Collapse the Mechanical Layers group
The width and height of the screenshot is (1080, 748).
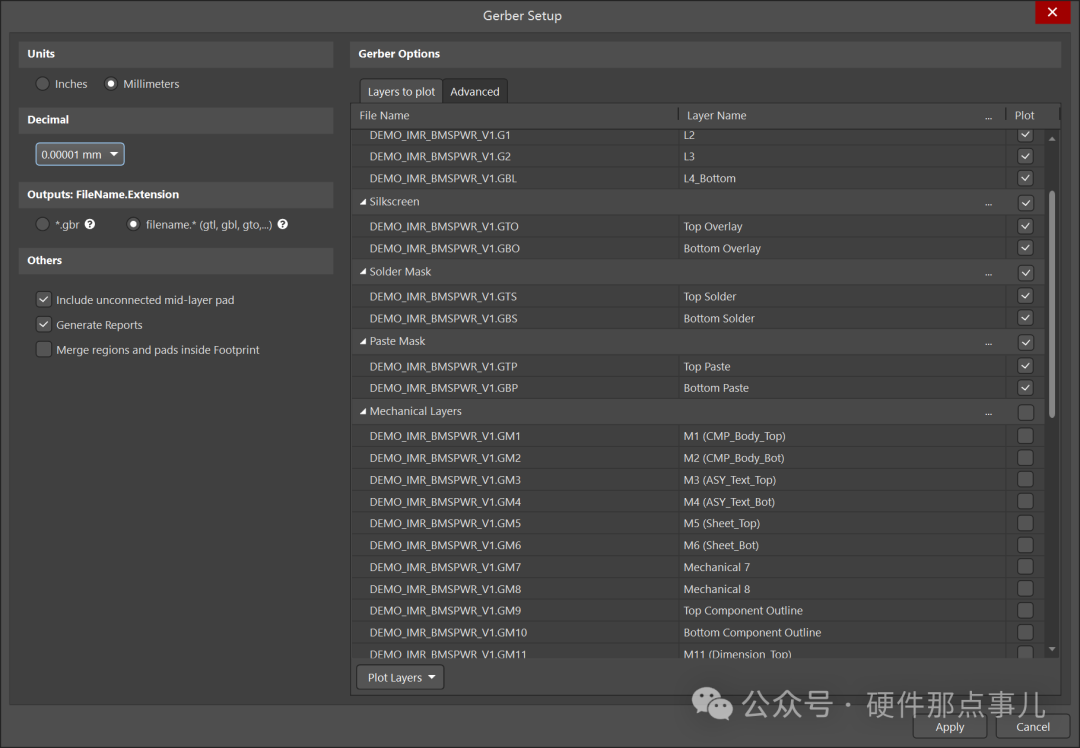[363, 411]
